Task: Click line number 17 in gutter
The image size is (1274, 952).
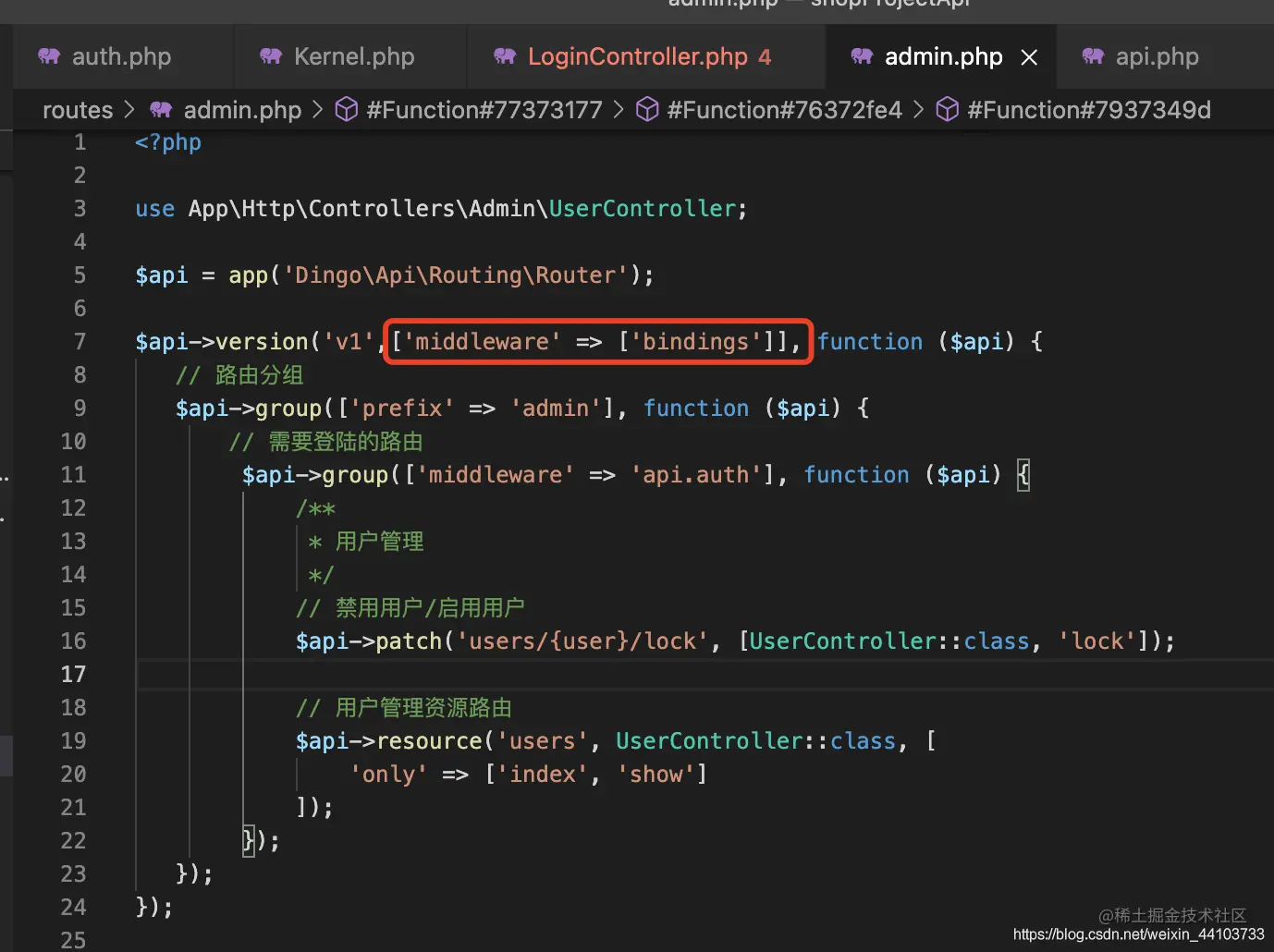Action: coord(73,675)
